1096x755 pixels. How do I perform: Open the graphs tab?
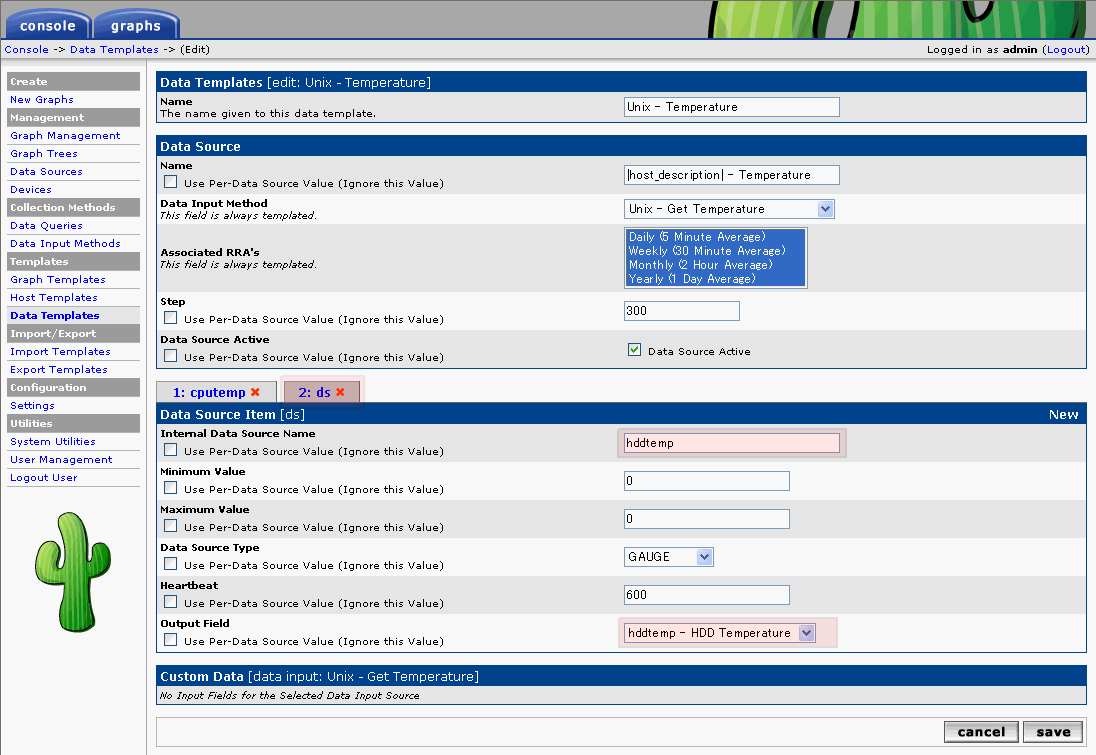136,26
